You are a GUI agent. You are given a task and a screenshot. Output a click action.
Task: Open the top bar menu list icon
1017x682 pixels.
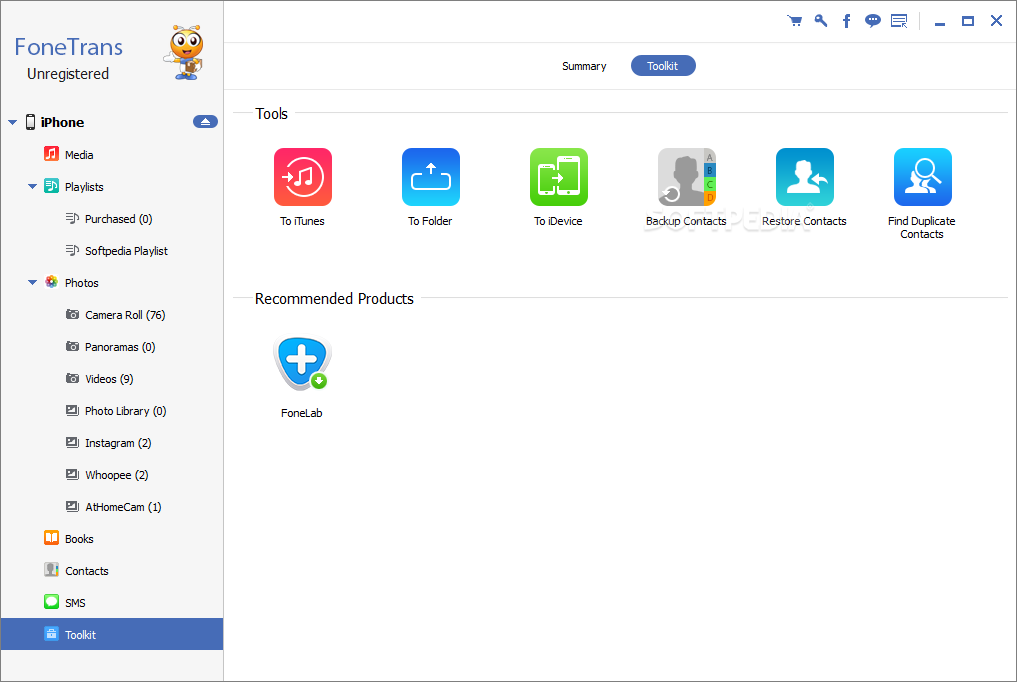899,21
